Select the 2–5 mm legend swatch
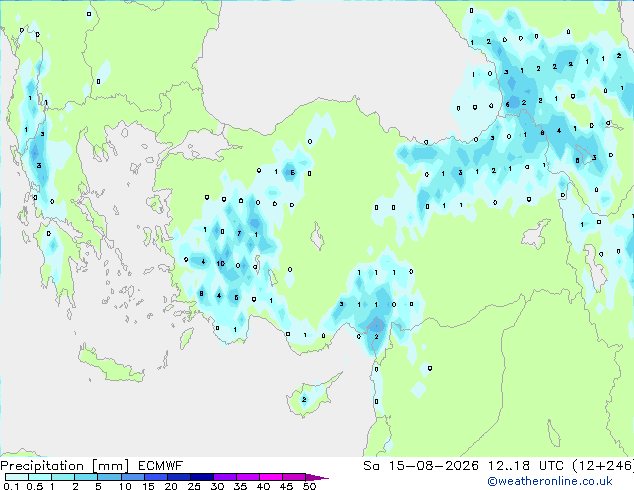This screenshot has width=634, height=490. pyautogui.click(x=86, y=477)
